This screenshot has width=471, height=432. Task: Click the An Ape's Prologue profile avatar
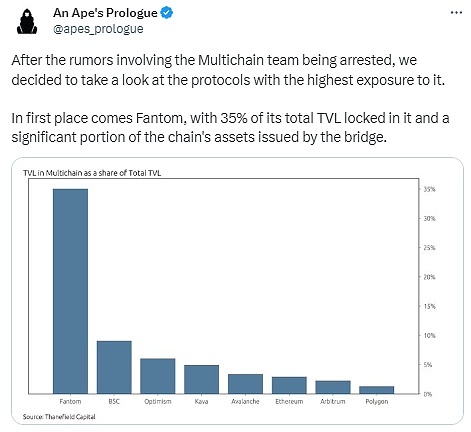point(27,21)
